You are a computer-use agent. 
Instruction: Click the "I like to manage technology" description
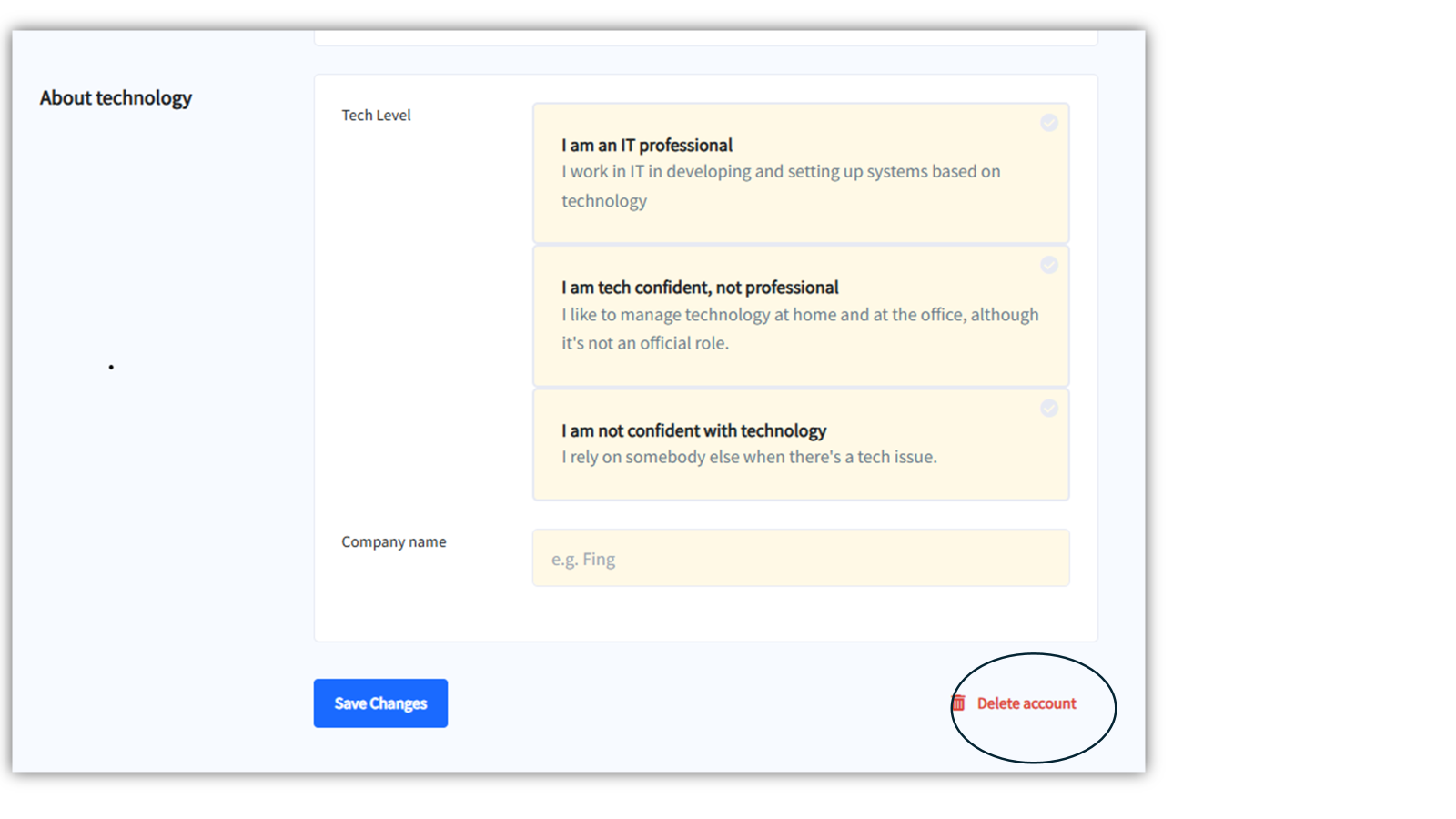pos(799,315)
